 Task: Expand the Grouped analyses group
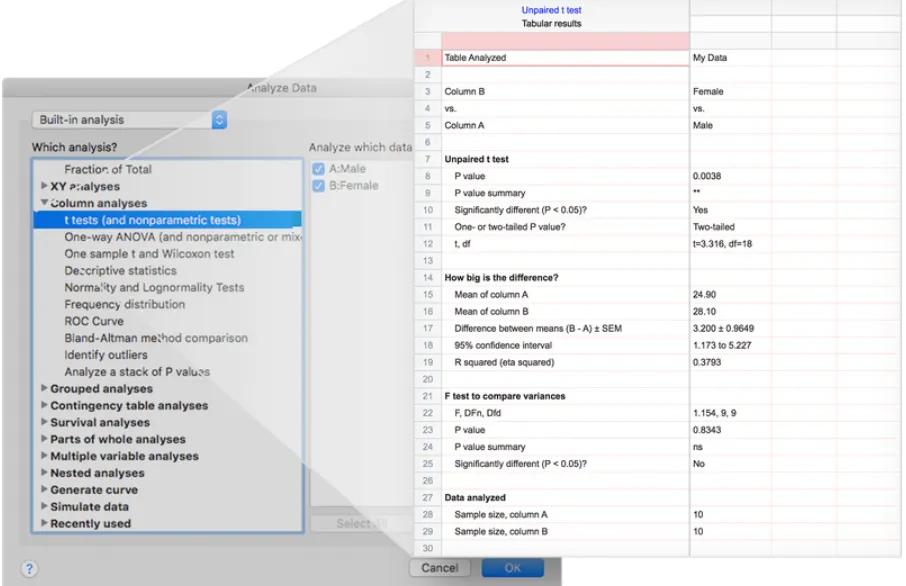click(44, 389)
